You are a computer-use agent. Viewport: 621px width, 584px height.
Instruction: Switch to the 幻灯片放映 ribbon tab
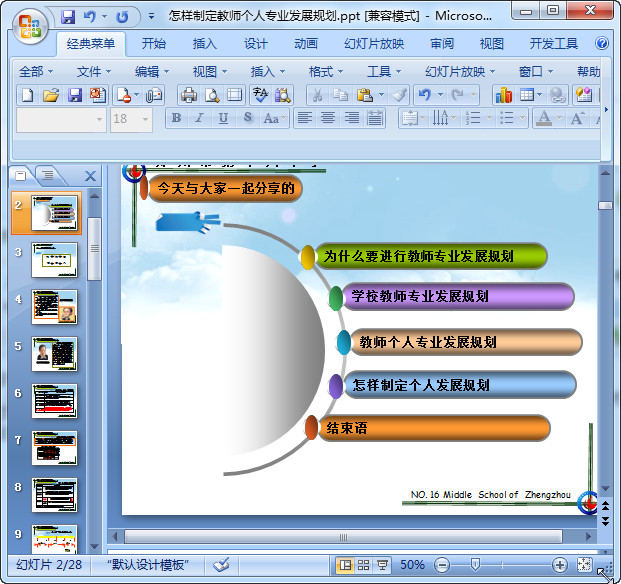[x=374, y=44]
